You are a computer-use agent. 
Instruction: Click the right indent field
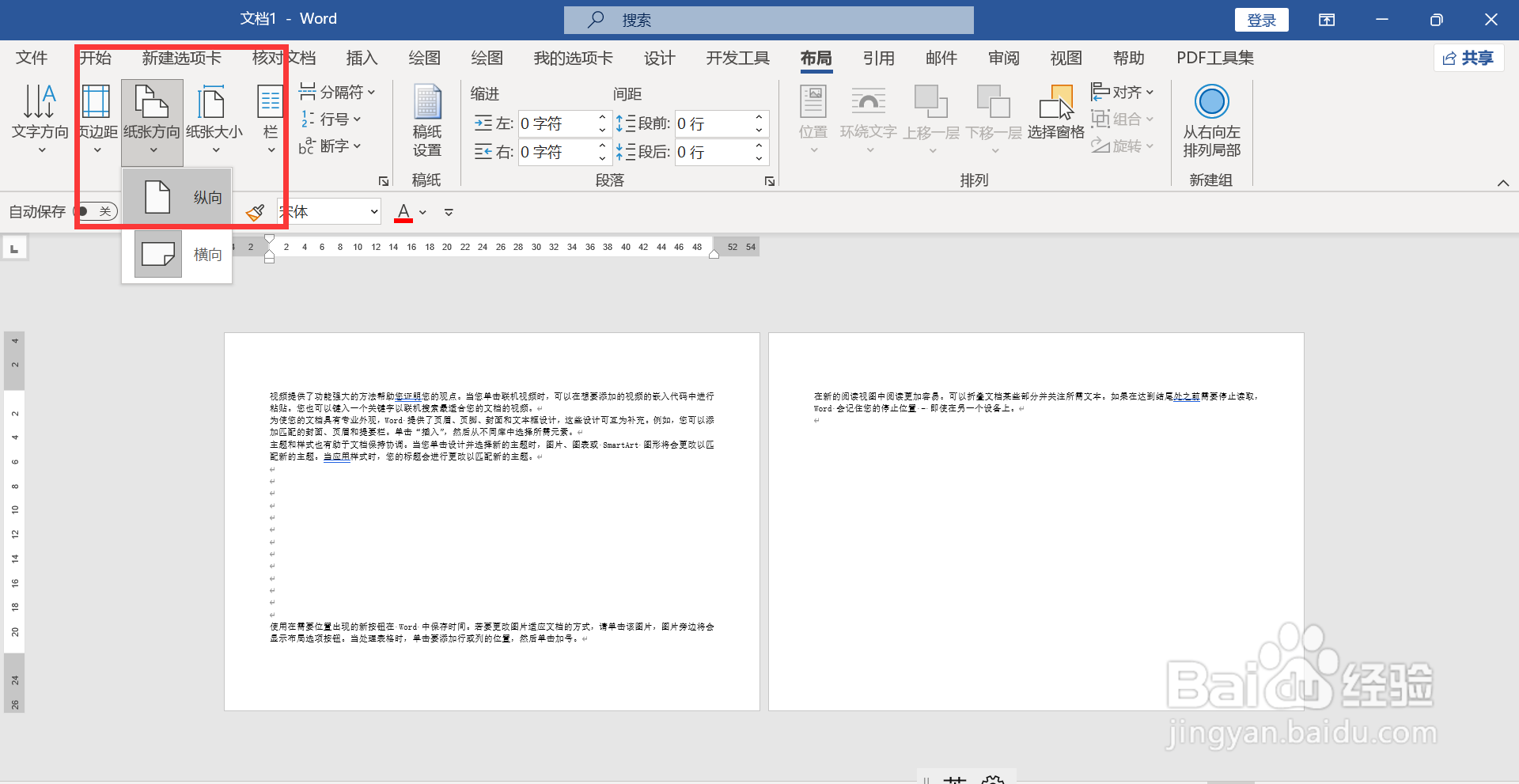click(556, 152)
